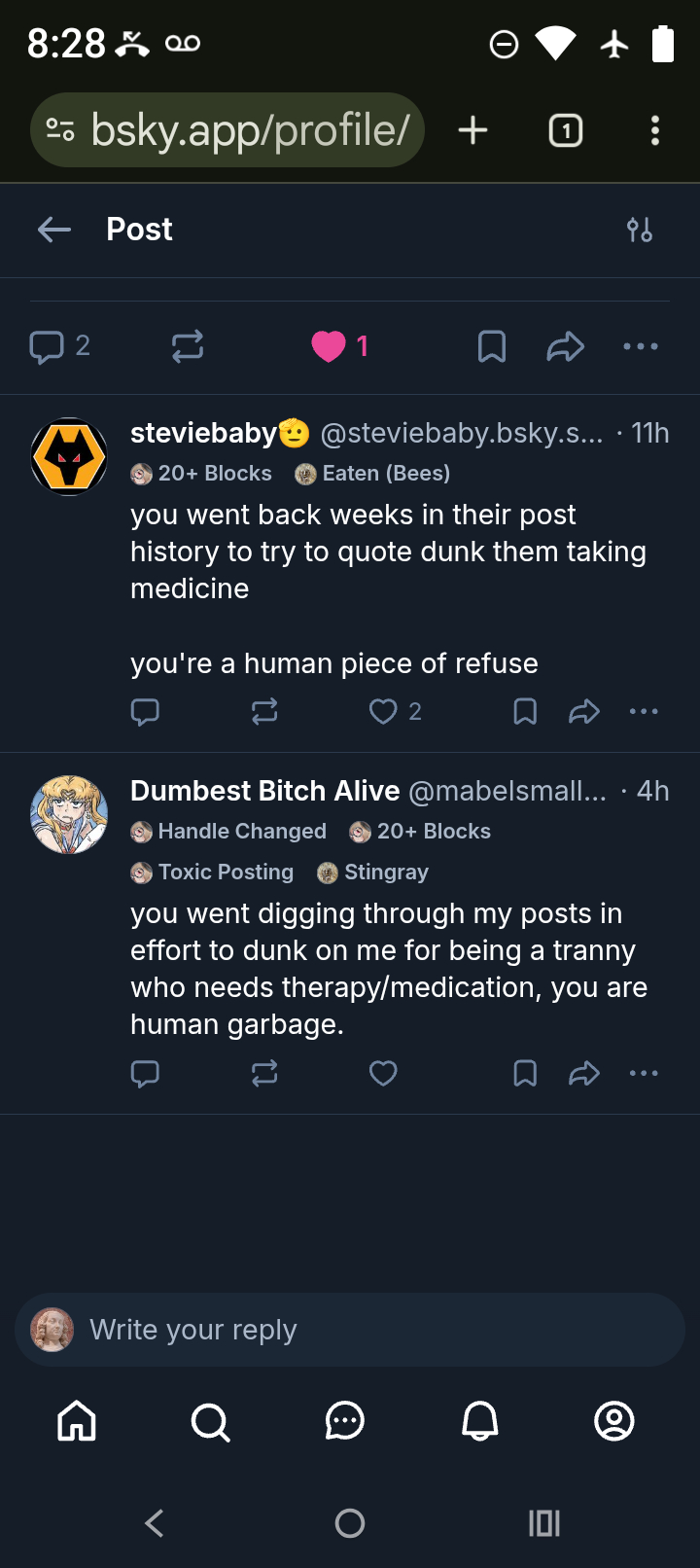Like steviebaby's reply
This screenshot has height=1568, width=700.
click(x=383, y=712)
